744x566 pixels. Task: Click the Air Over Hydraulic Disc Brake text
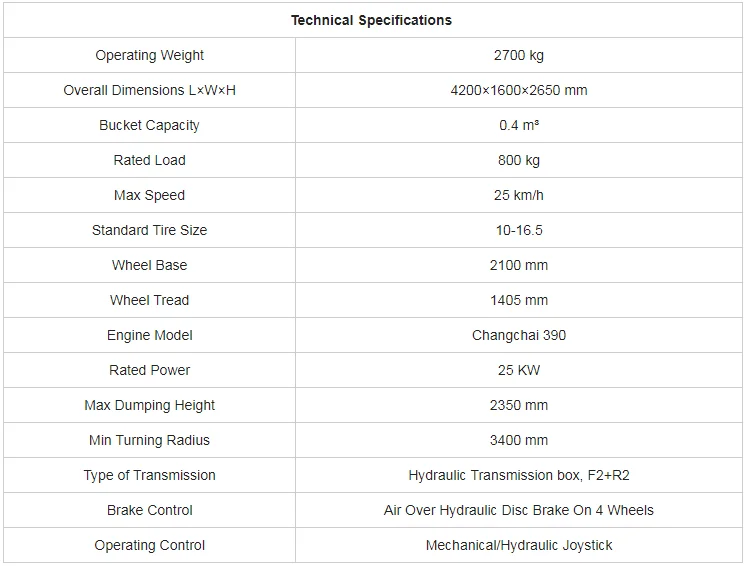(x=519, y=510)
